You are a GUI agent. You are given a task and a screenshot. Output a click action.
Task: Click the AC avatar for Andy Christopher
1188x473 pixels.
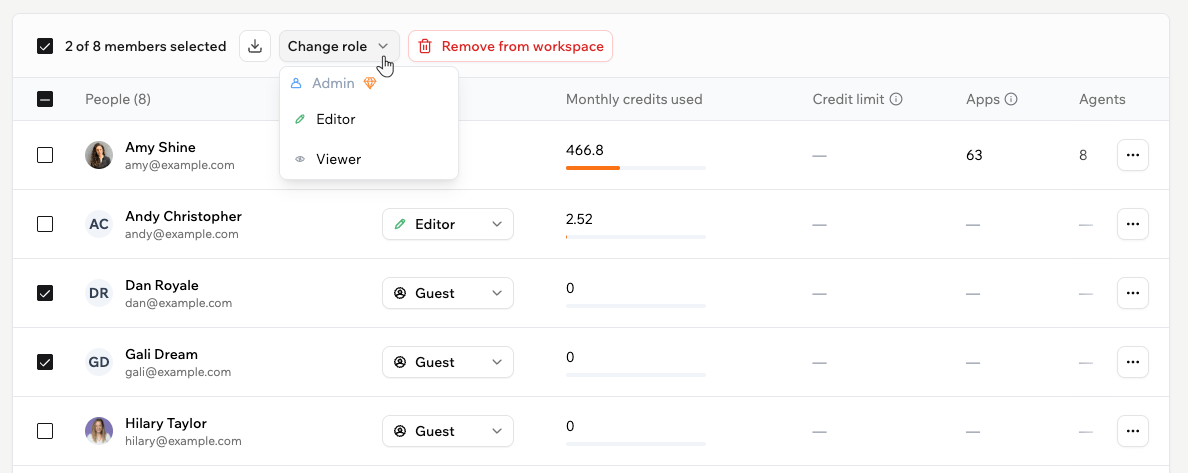pyautogui.click(x=99, y=224)
